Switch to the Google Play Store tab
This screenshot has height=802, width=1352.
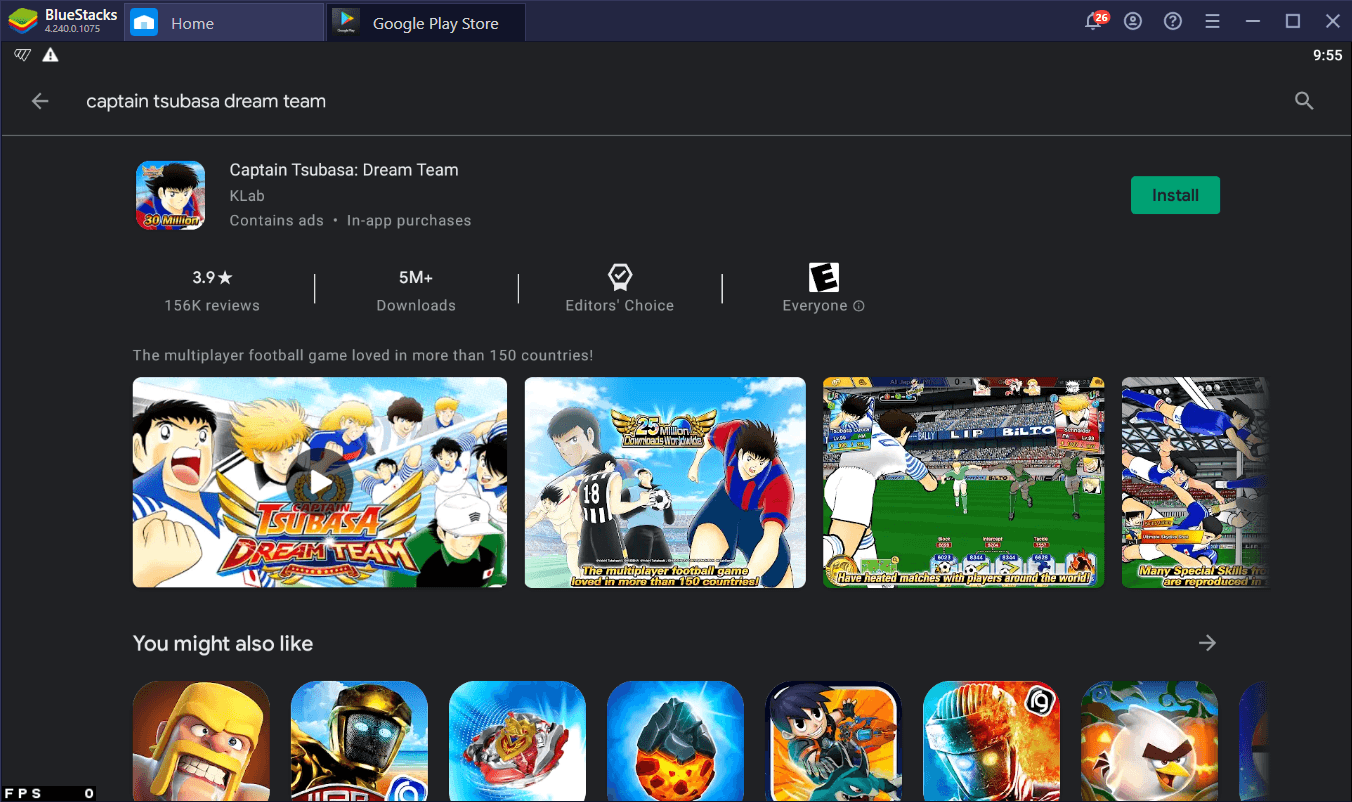(426, 23)
